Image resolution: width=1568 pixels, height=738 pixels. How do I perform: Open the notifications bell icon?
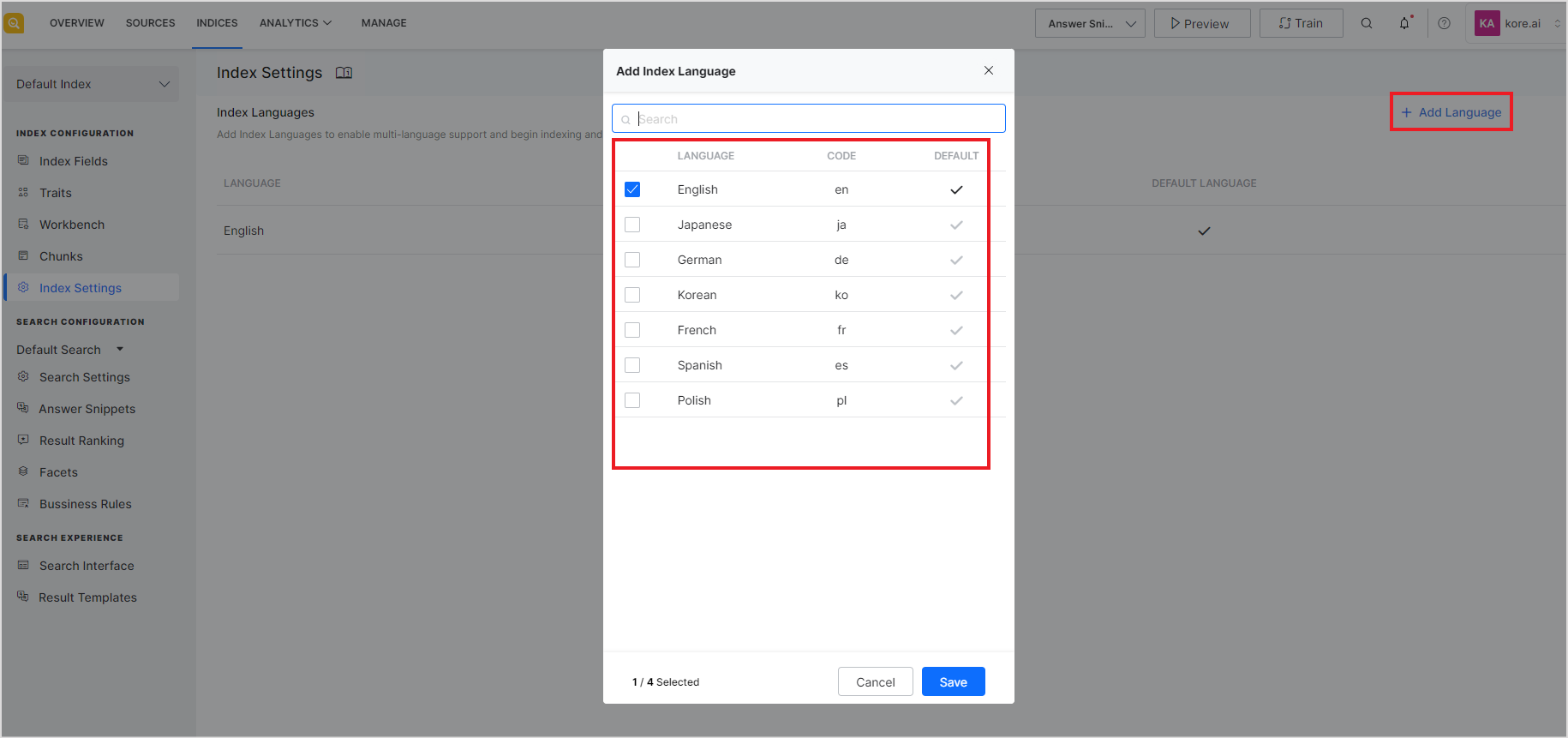coord(1404,23)
